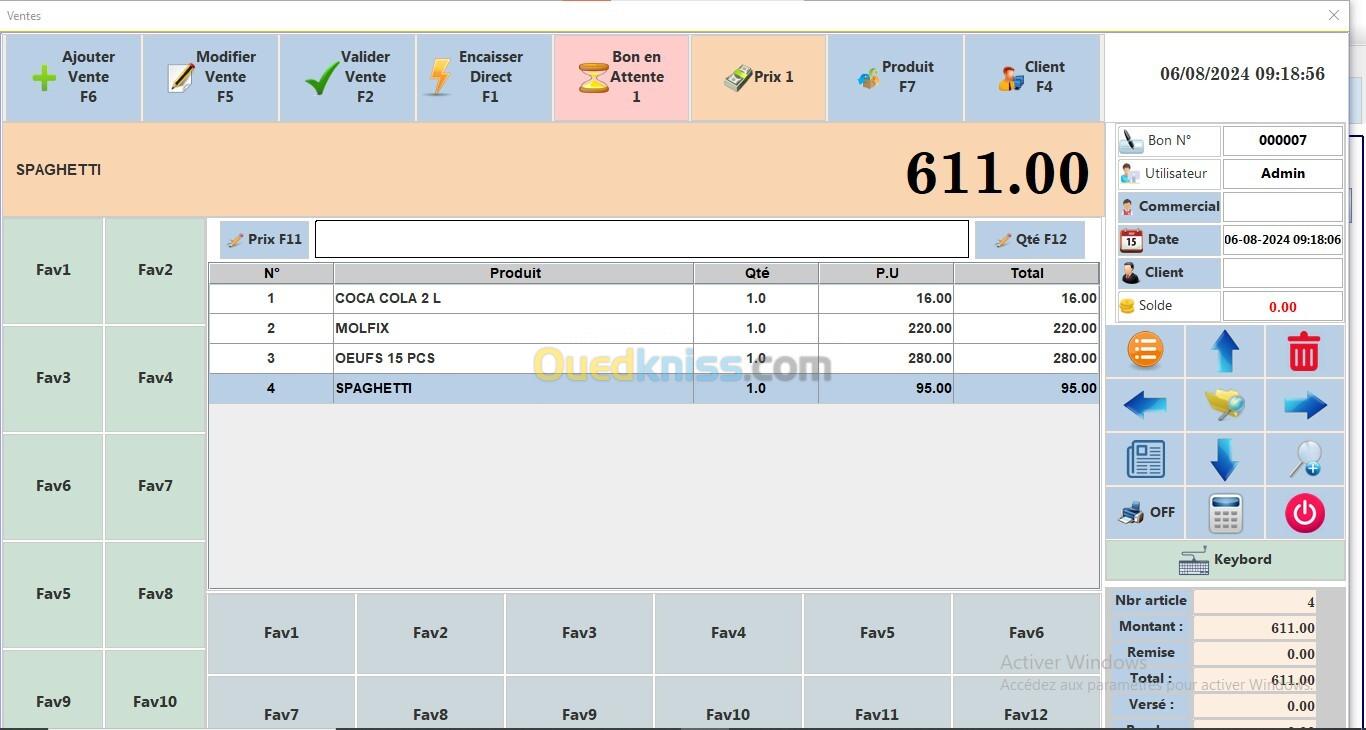Click Fav4 in the left favorites panel
The image size is (1366, 730).
click(155, 378)
